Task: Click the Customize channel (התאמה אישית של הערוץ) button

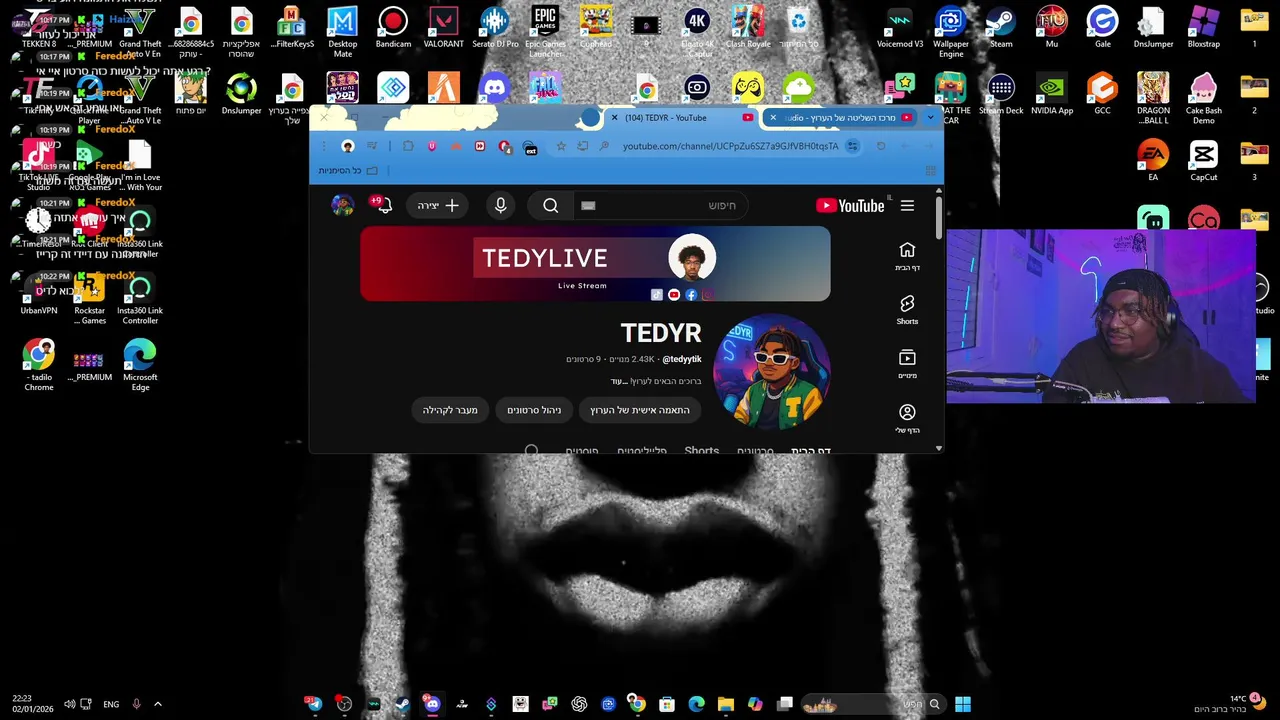Action: click(x=640, y=410)
